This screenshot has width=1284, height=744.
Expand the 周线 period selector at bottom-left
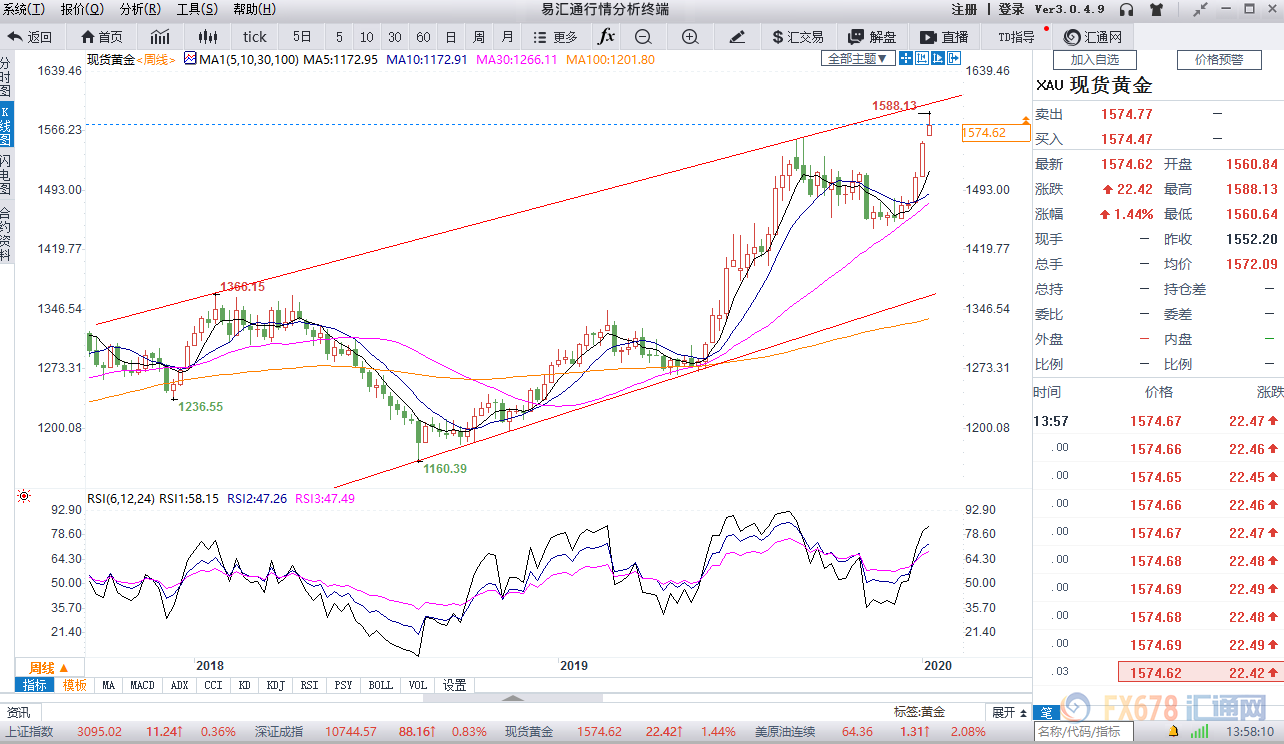(48, 667)
